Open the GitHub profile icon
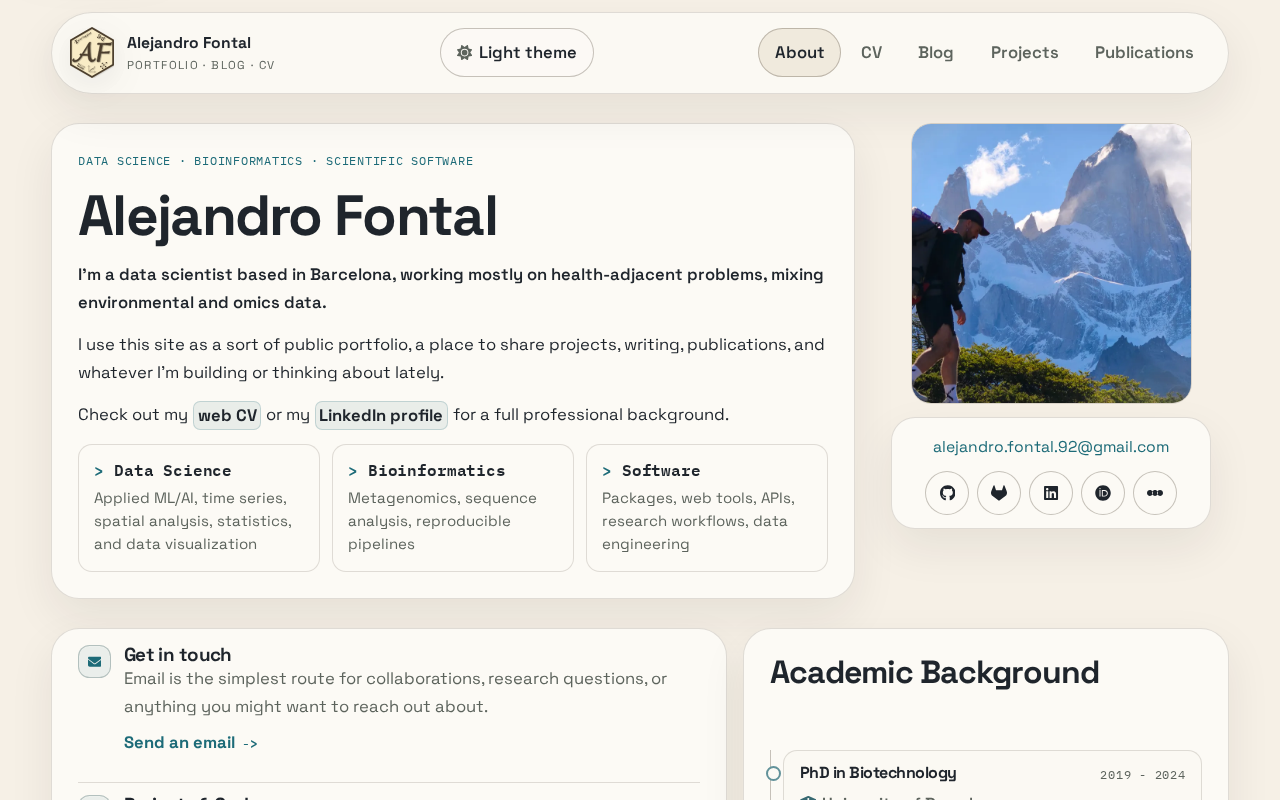The width and height of the screenshot is (1280, 800). (947, 493)
